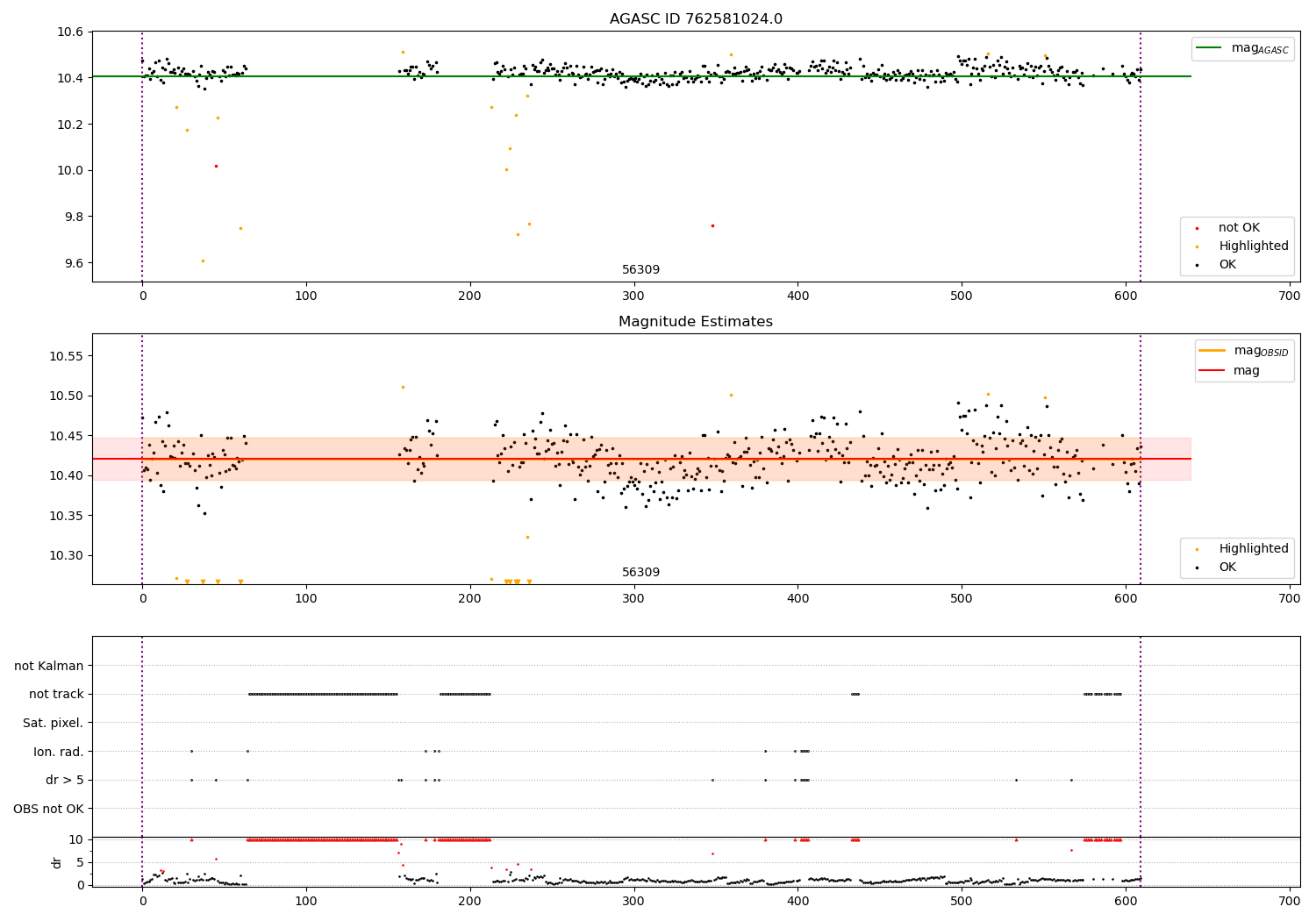Click the orange Highlighted marker in top legend
The height and width of the screenshot is (921, 1316).
click(x=1198, y=247)
